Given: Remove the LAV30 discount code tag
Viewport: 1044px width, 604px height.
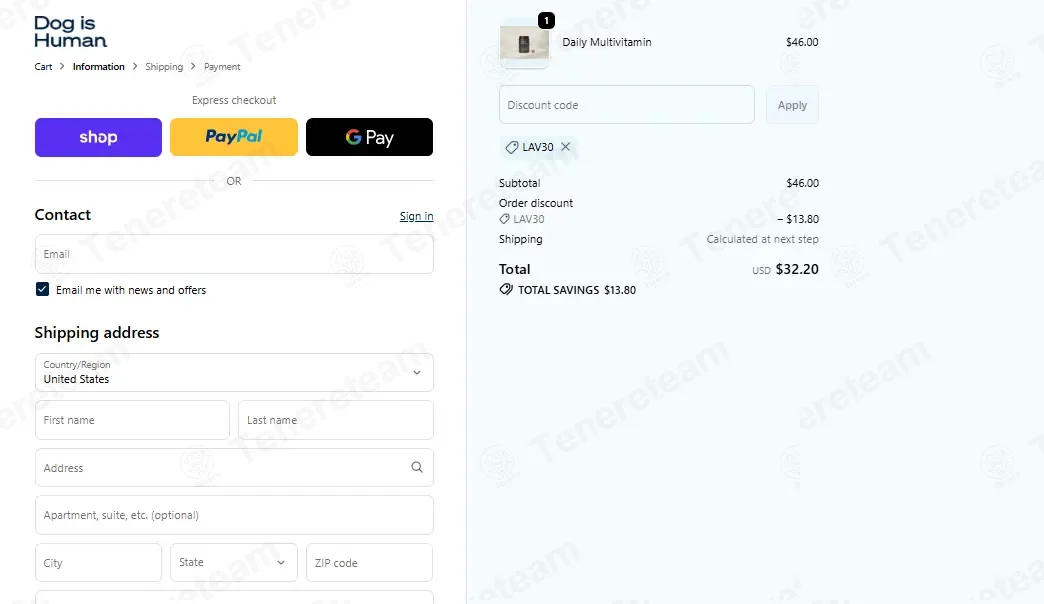Looking at the screenshot, I should pos(565,147).
